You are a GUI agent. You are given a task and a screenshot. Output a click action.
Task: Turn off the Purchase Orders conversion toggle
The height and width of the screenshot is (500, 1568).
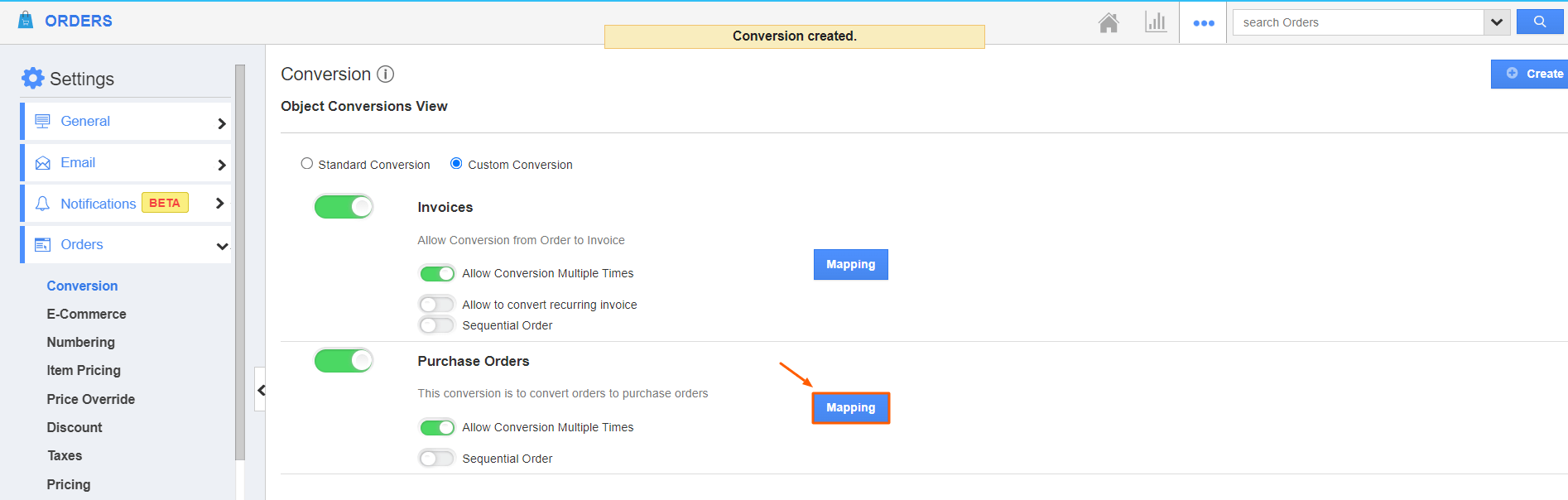pyautogui.click(x=344, y=361)
